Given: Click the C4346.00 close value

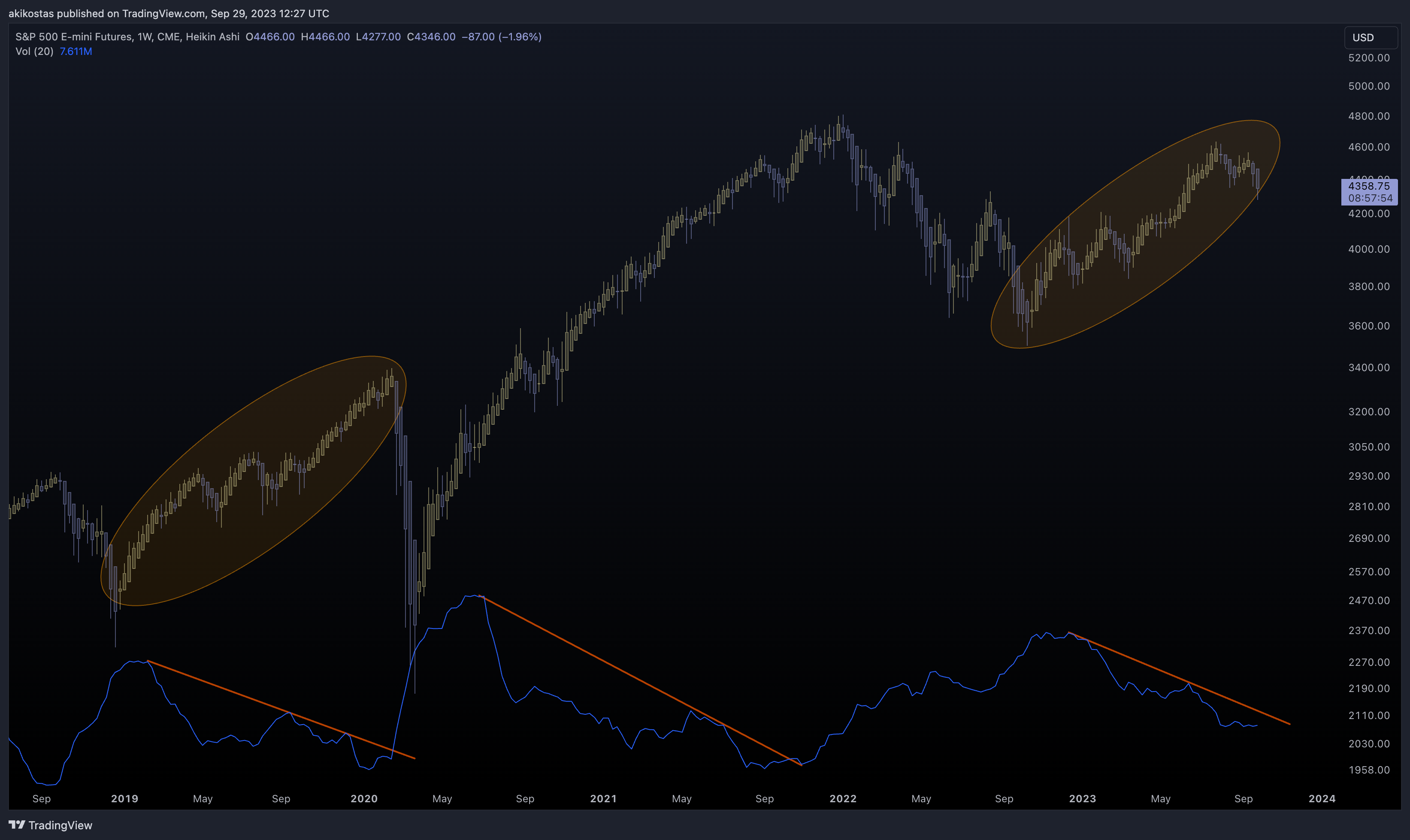Looking at the screenshot, I should [x=431, y=37].
